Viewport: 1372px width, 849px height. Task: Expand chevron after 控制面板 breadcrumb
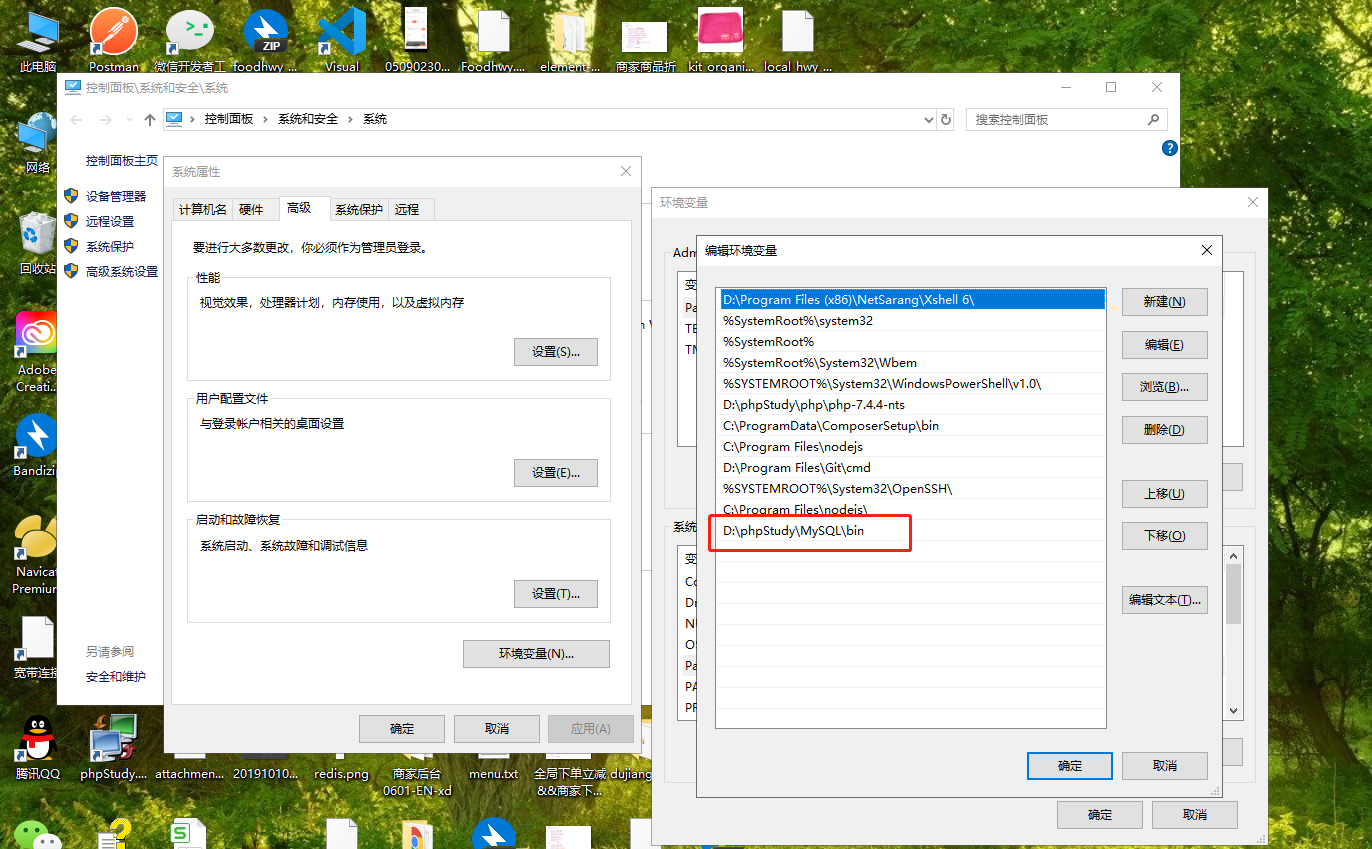pos(266,119)
